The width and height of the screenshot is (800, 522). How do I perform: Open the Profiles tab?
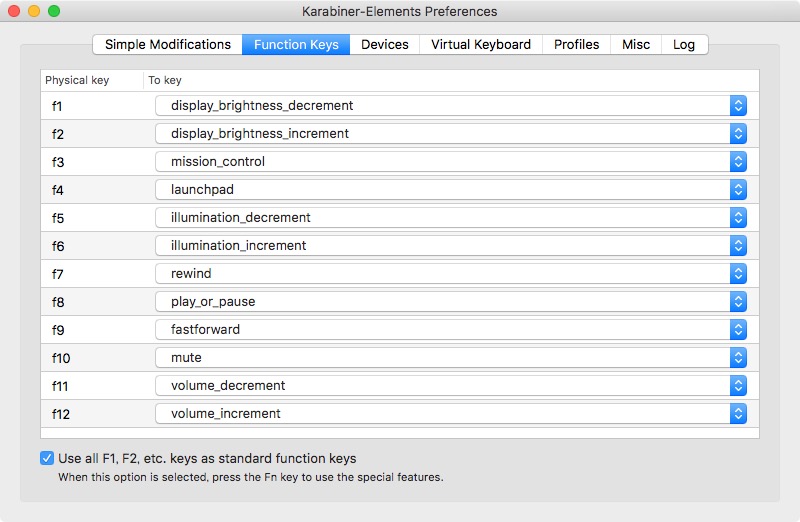tap(577, 45)
